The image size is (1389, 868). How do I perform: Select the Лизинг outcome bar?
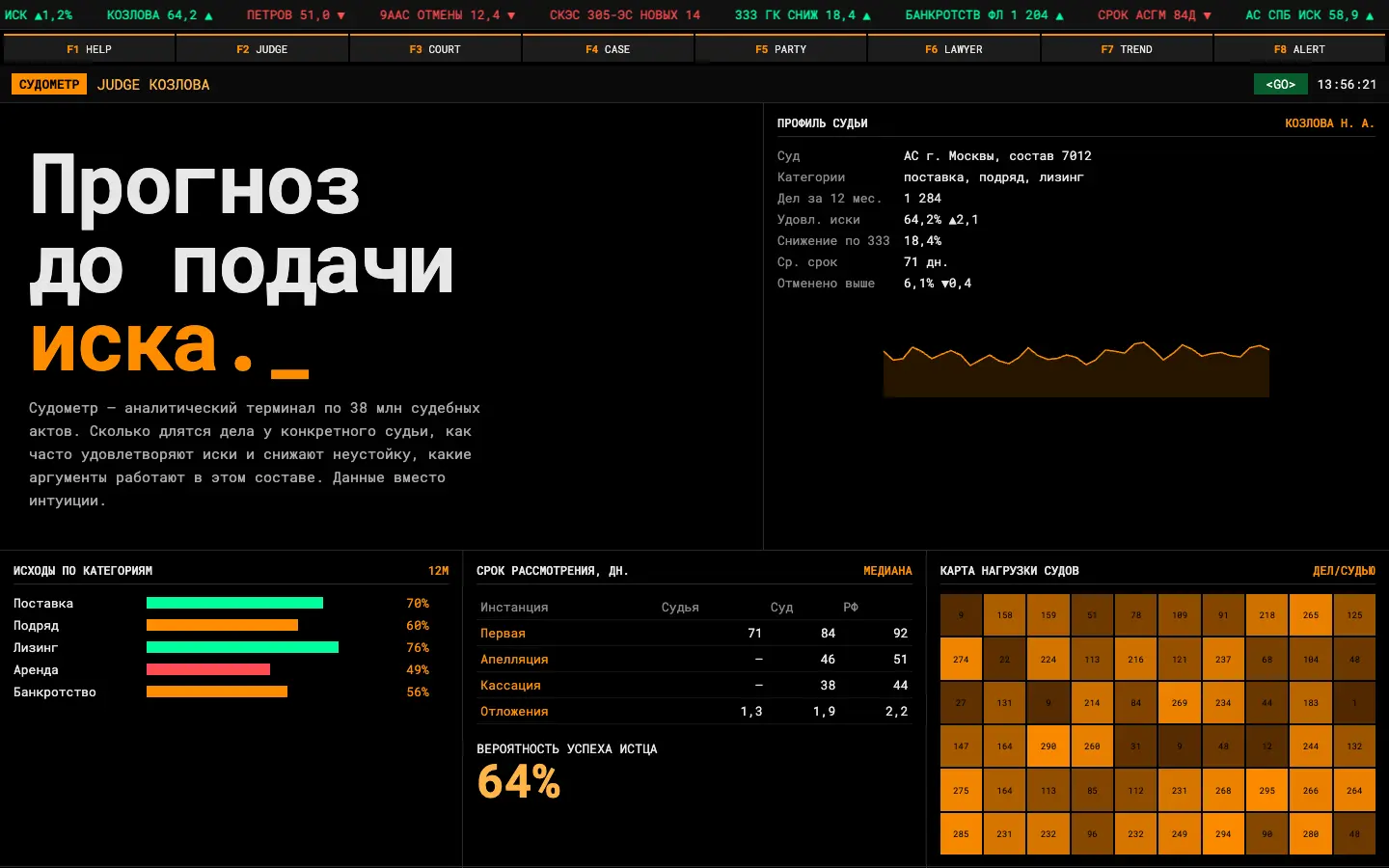click(242, 647)
